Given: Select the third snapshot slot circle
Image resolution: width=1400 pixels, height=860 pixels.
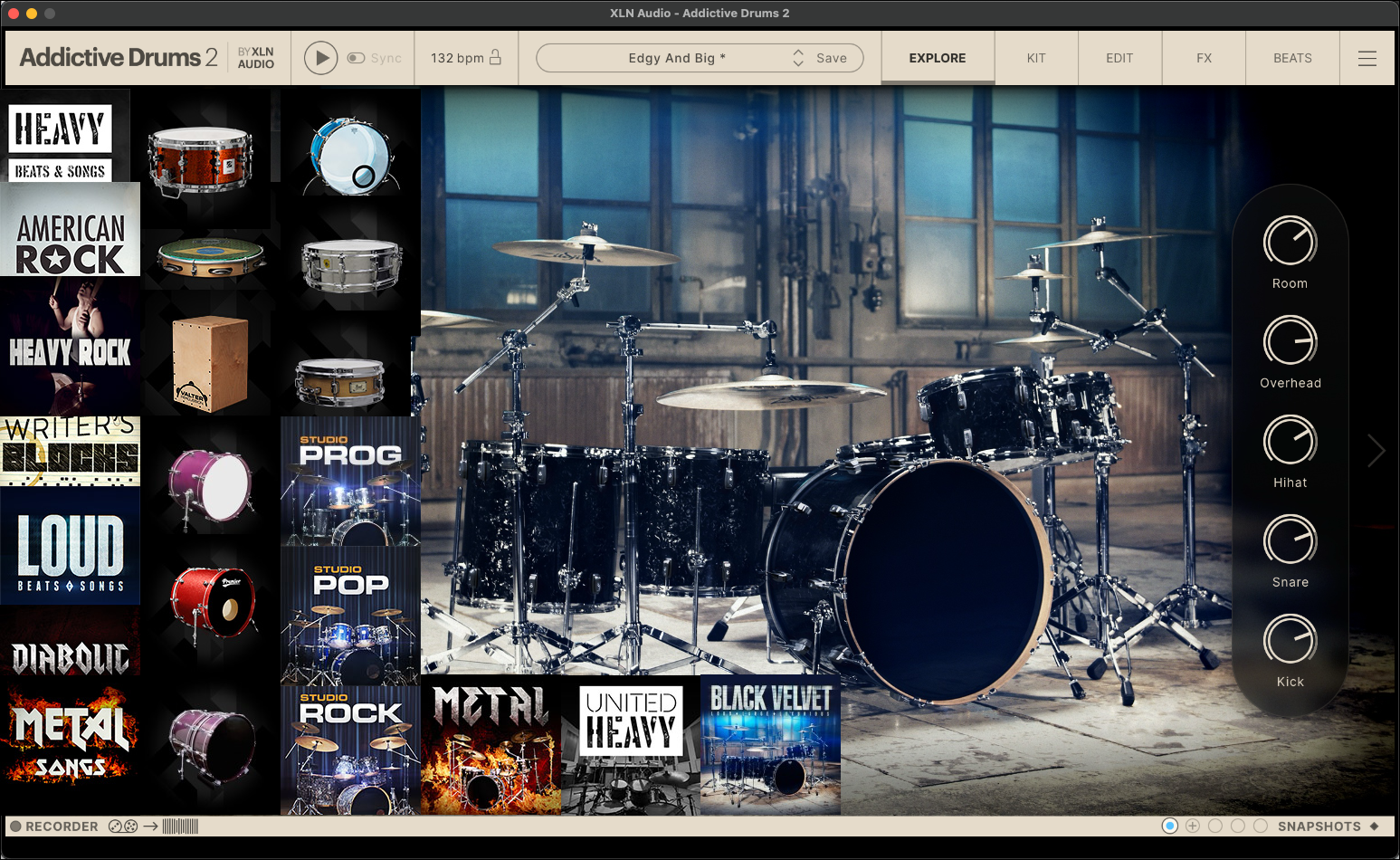Looking at the screenshot, I should tap(1215, 826).
